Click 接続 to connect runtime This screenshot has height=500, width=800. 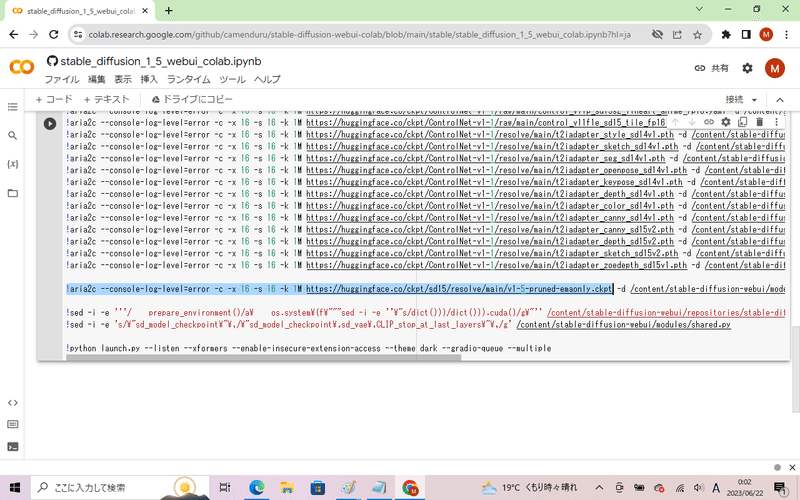pyautogui.click(x=734, y=100)
